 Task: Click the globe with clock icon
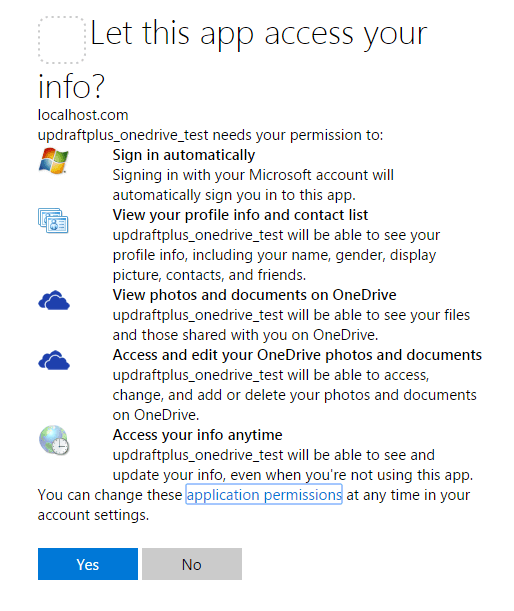tap(54, 440)
